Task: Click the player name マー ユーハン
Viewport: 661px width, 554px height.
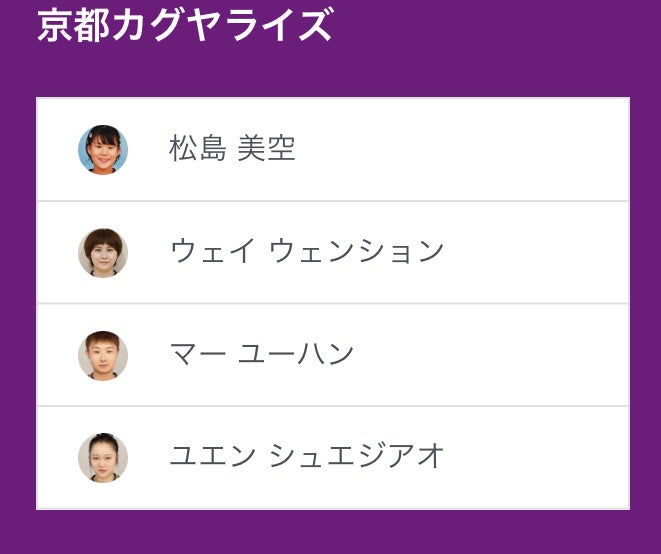Action: [262, 355]
